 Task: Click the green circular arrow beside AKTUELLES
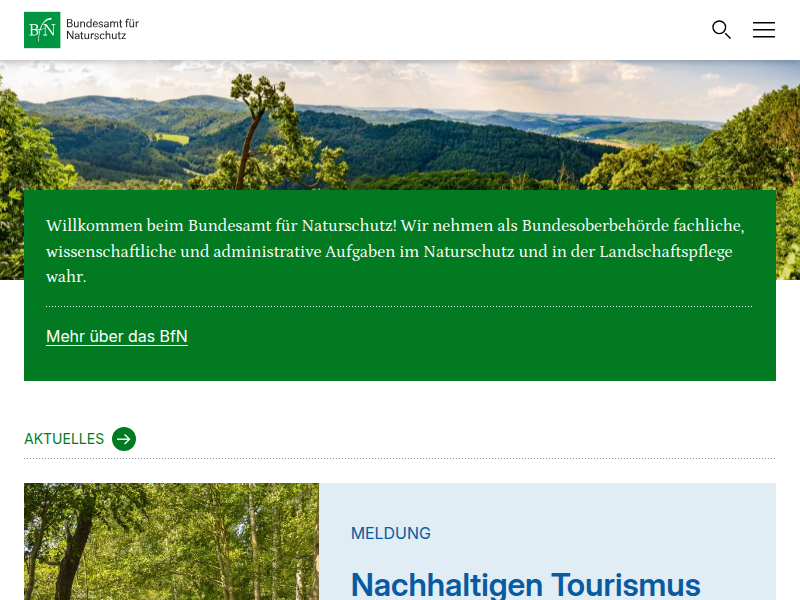pos(124,439)
